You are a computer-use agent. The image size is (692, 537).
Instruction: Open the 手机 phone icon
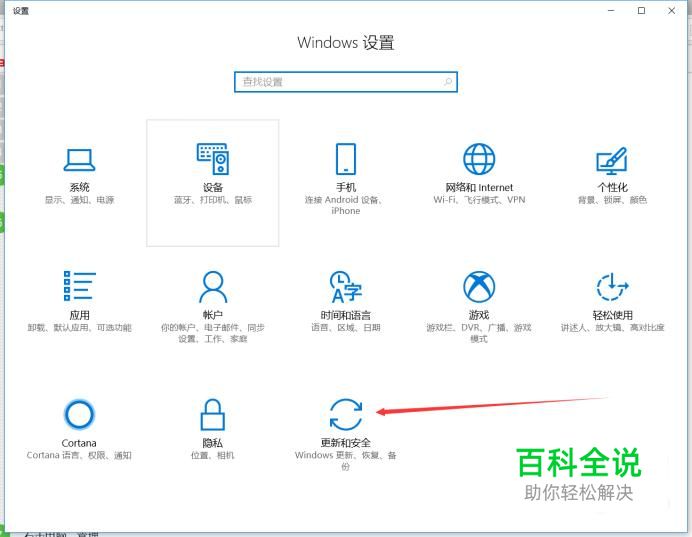point(346,159)
